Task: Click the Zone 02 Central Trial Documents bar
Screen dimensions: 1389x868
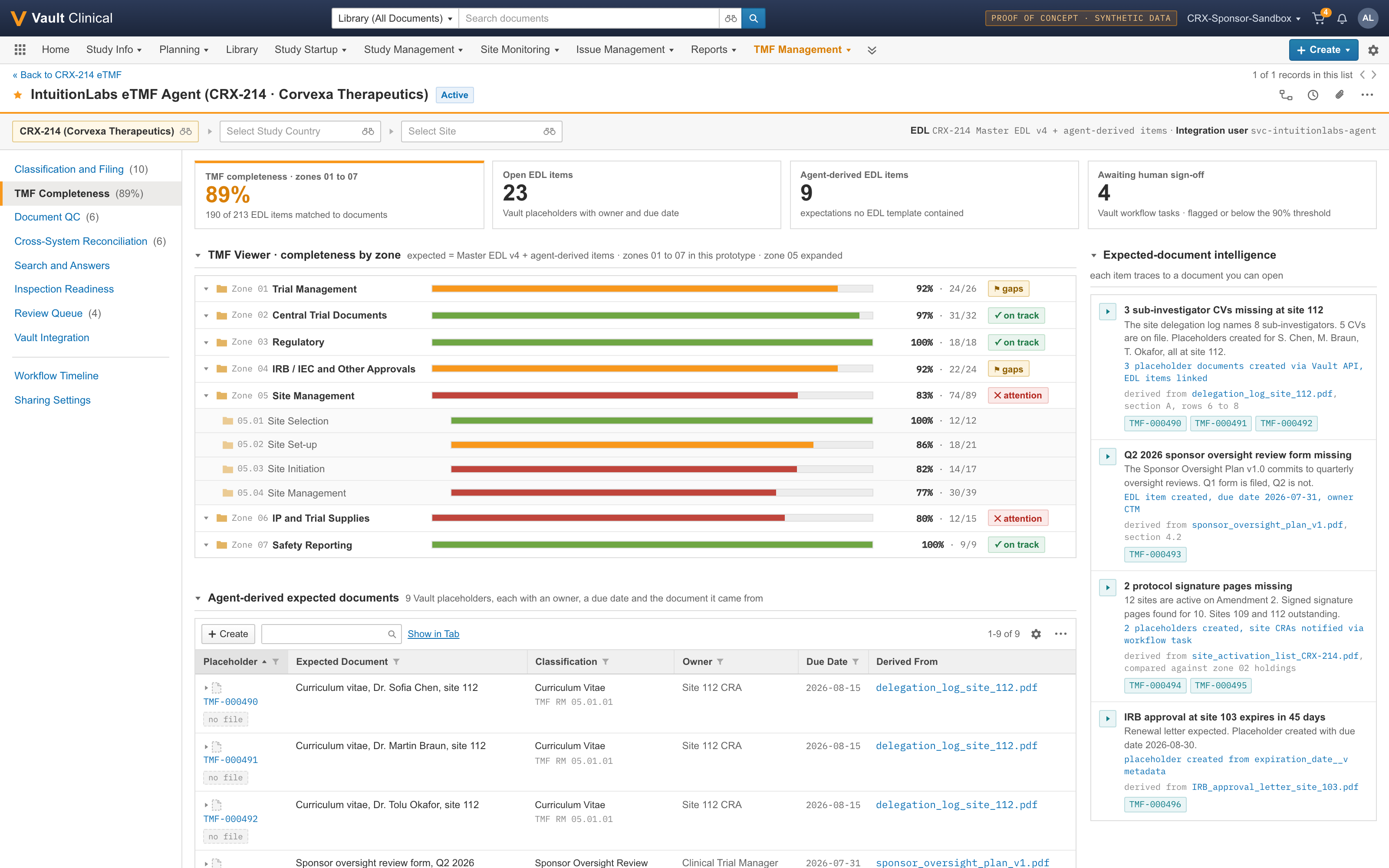Action: (652, 316)
